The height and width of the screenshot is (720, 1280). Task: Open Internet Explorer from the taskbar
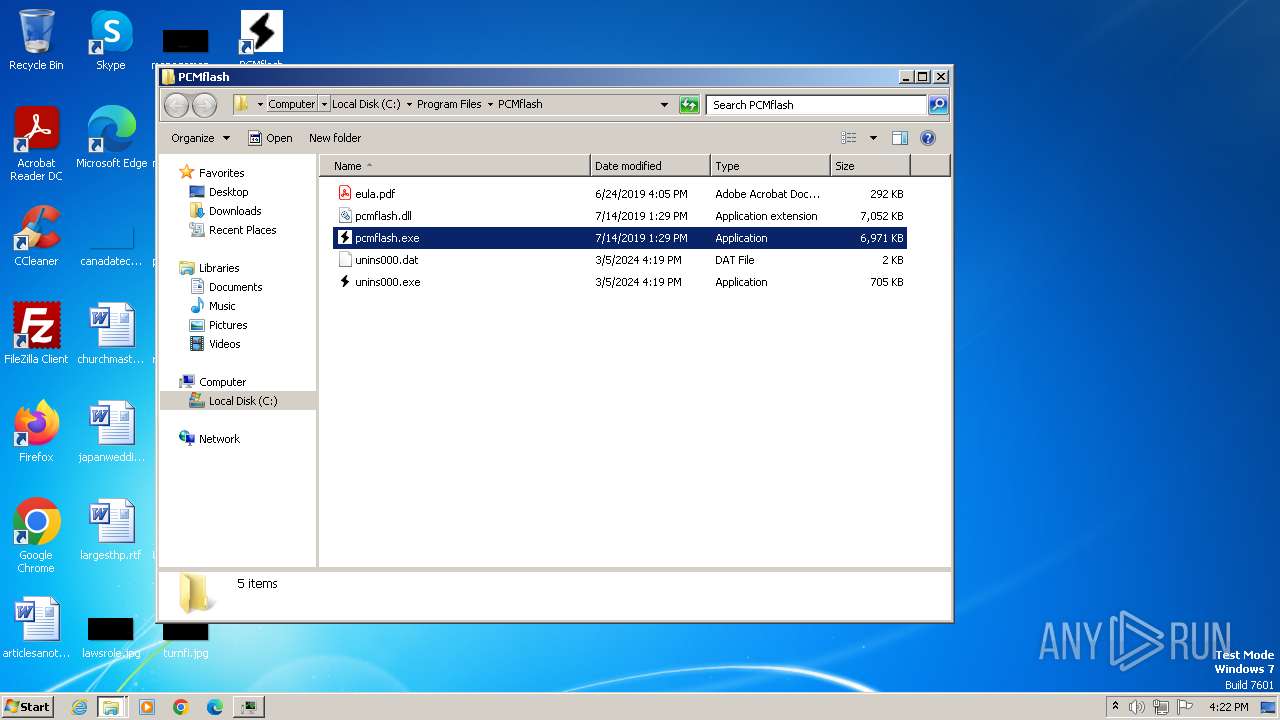[80, 707]
